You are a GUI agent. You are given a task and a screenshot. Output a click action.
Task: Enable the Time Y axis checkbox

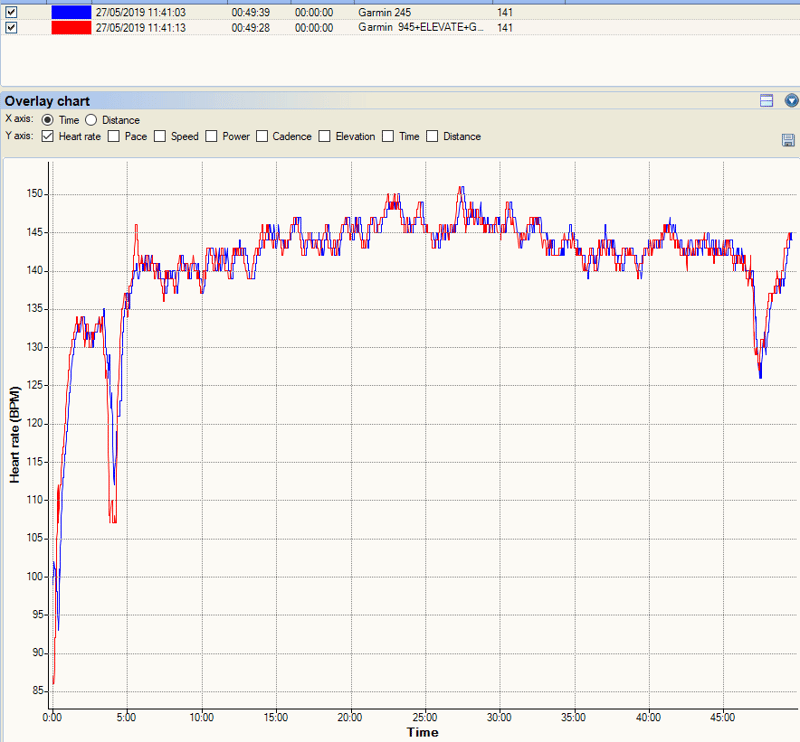pyautogui.click(x=388, y=136)
